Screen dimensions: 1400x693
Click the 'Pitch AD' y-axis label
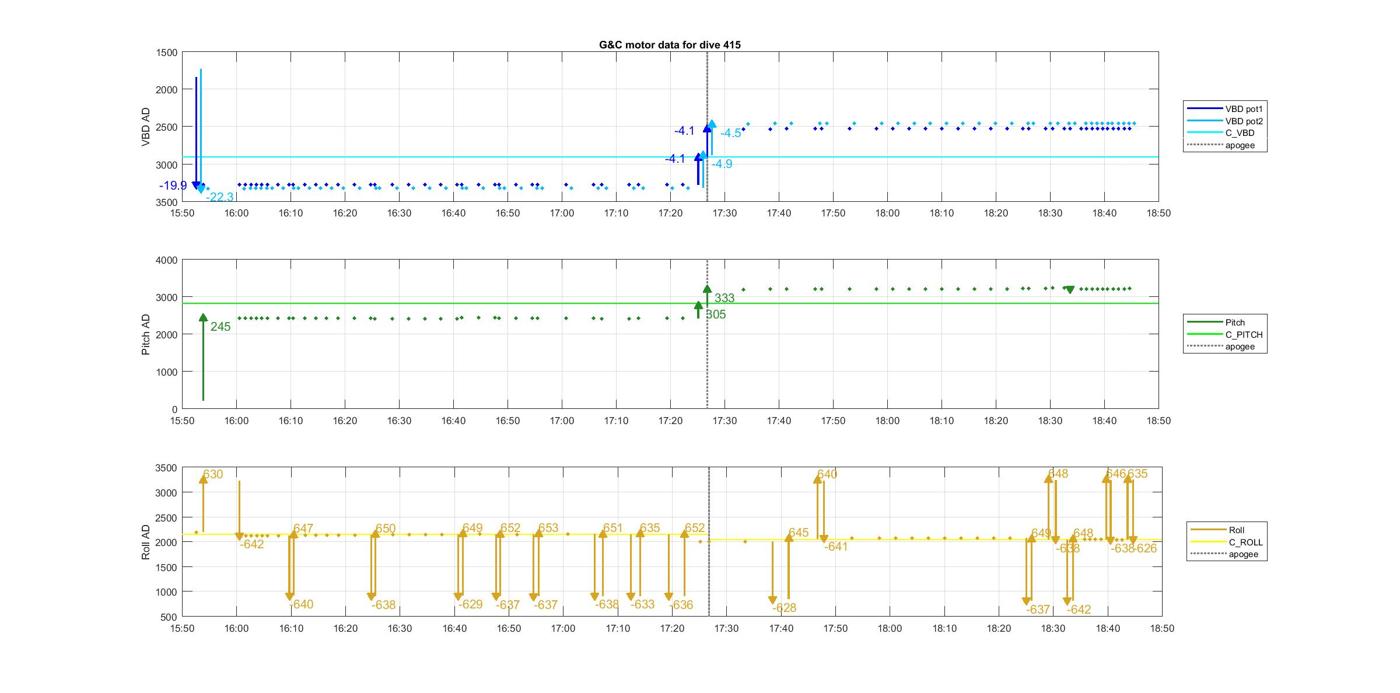coord(146,335)
